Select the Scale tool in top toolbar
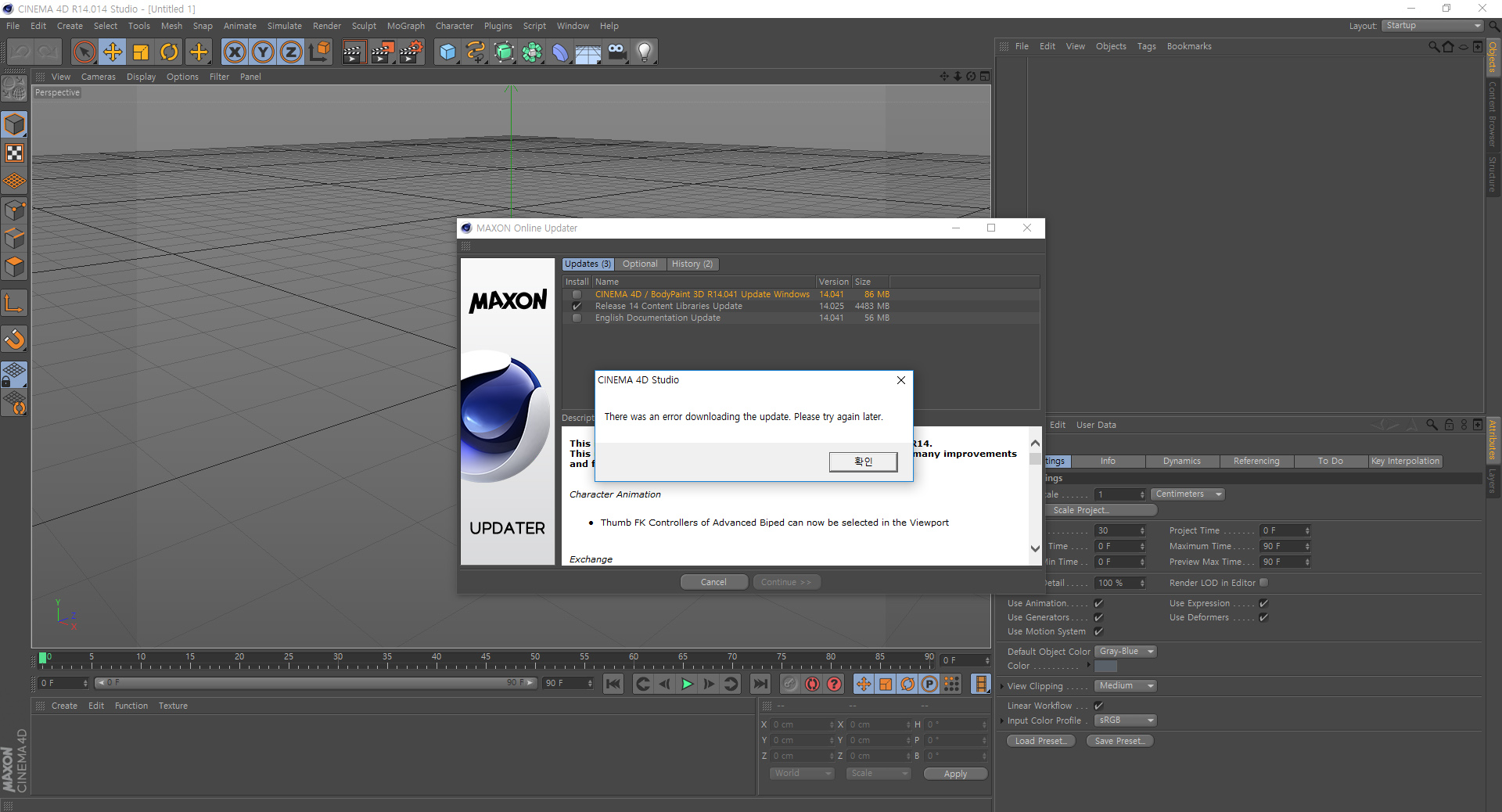This screenshot has width=1502, height=812. pyautogui.click(x=141, y=52)
